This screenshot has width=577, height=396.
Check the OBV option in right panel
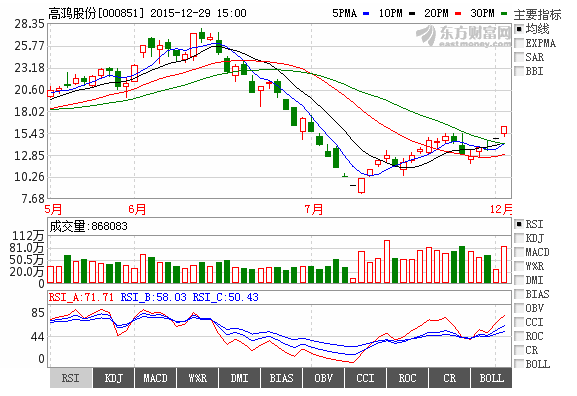point(519,308)
